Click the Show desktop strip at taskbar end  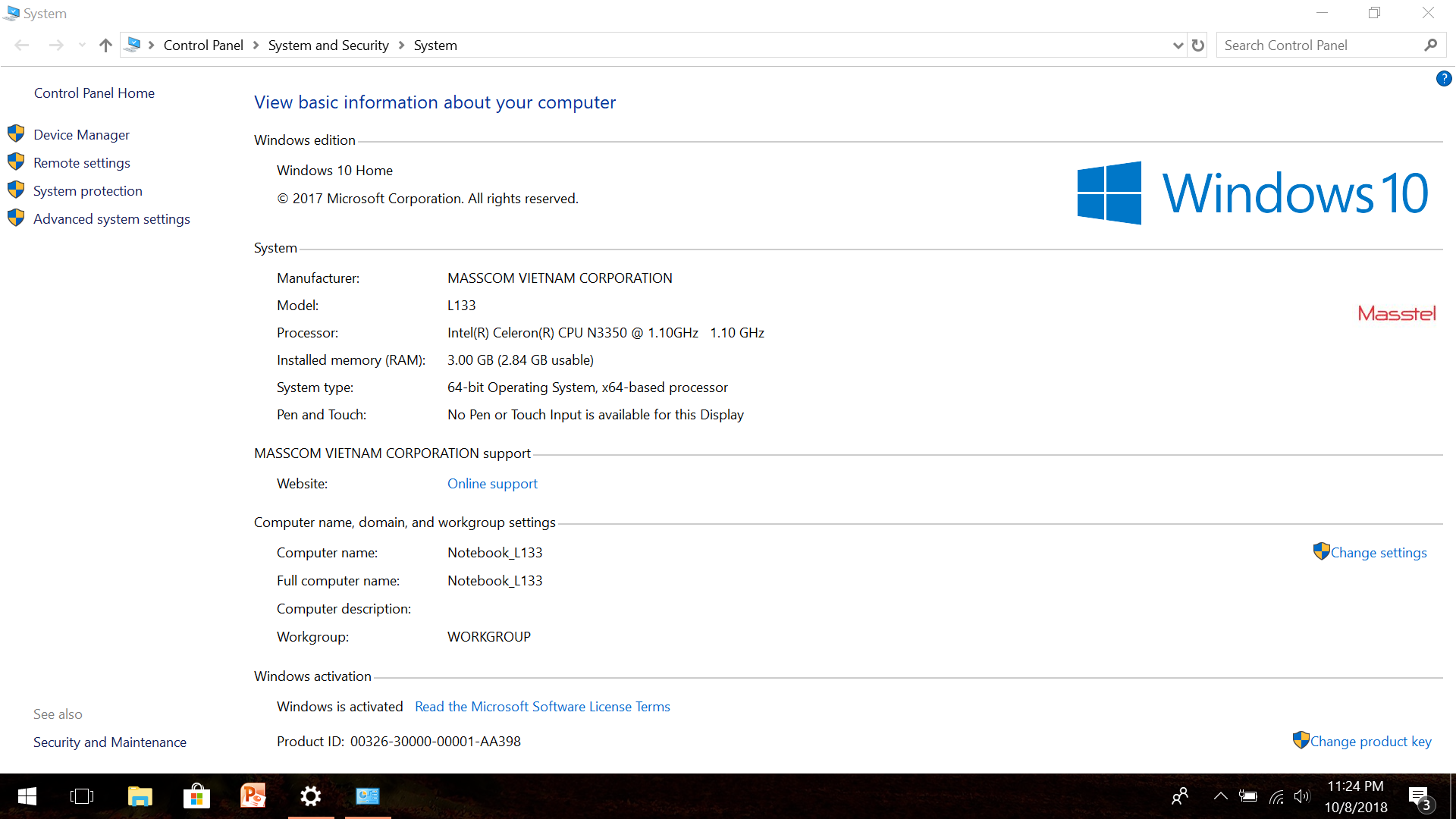click(1452, 796)
